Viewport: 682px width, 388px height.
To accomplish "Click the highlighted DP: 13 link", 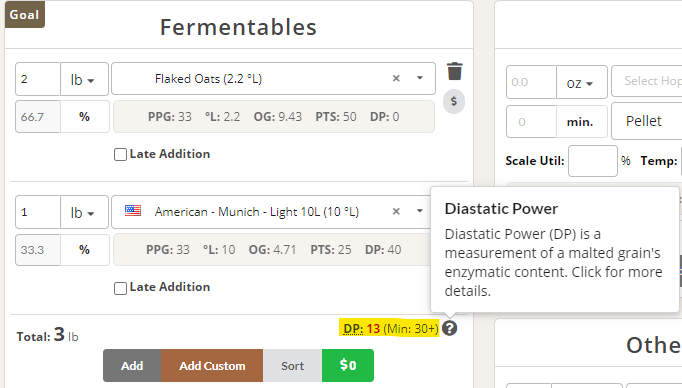I will point(361,328).
